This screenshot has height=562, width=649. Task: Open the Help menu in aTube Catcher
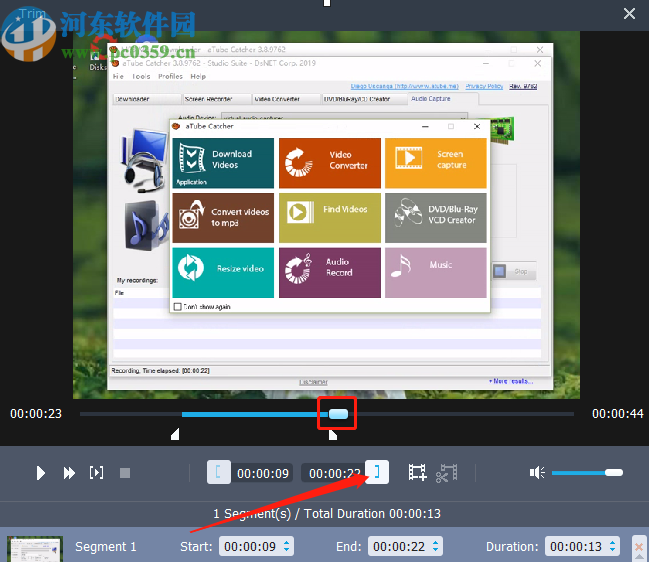198,77
